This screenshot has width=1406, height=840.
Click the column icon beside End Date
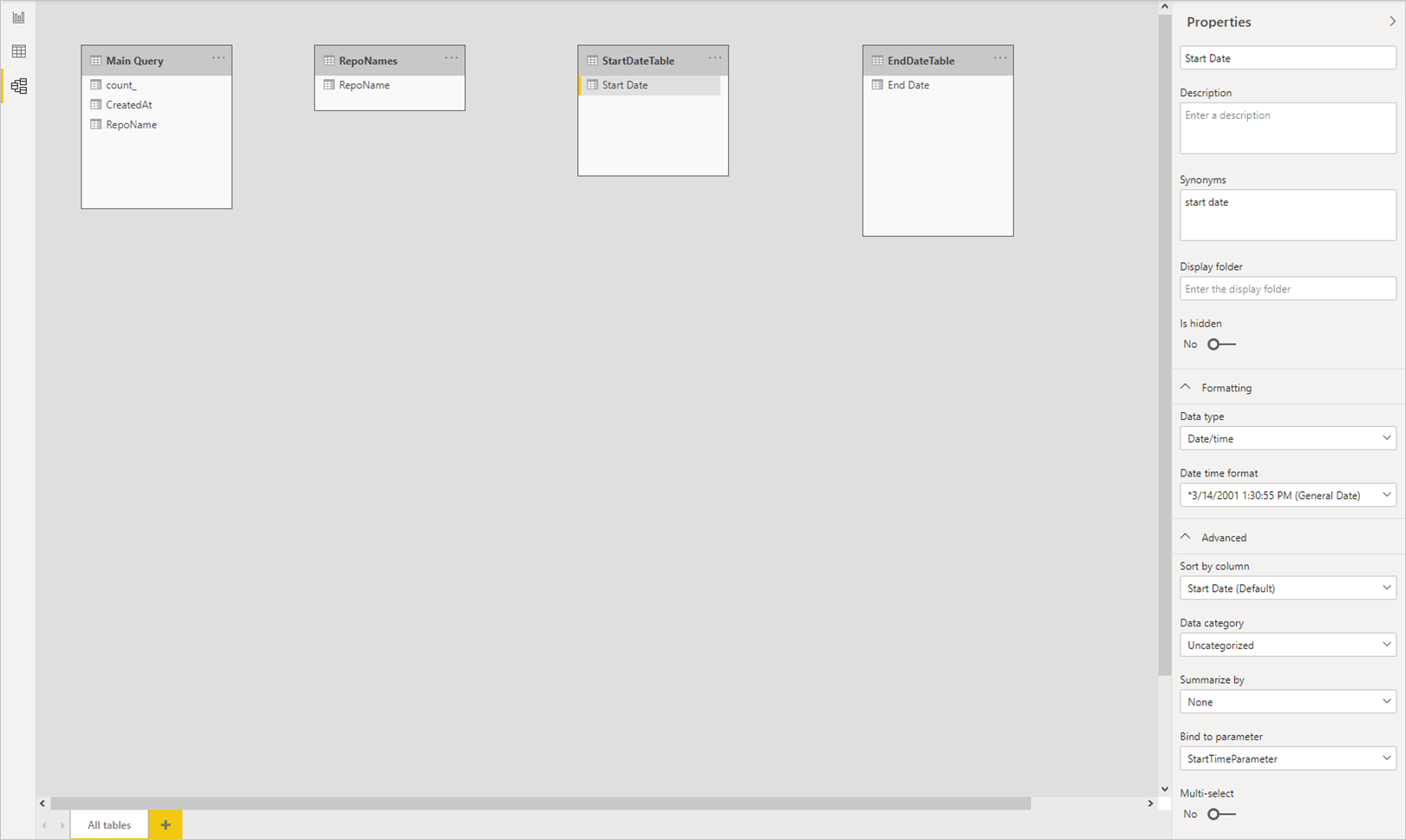(x=877, y=85)
